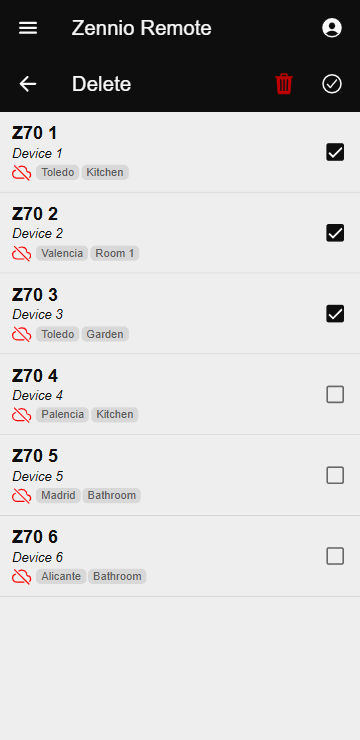Uncheck the Z70 1 checkbox

tap(335, 152)
